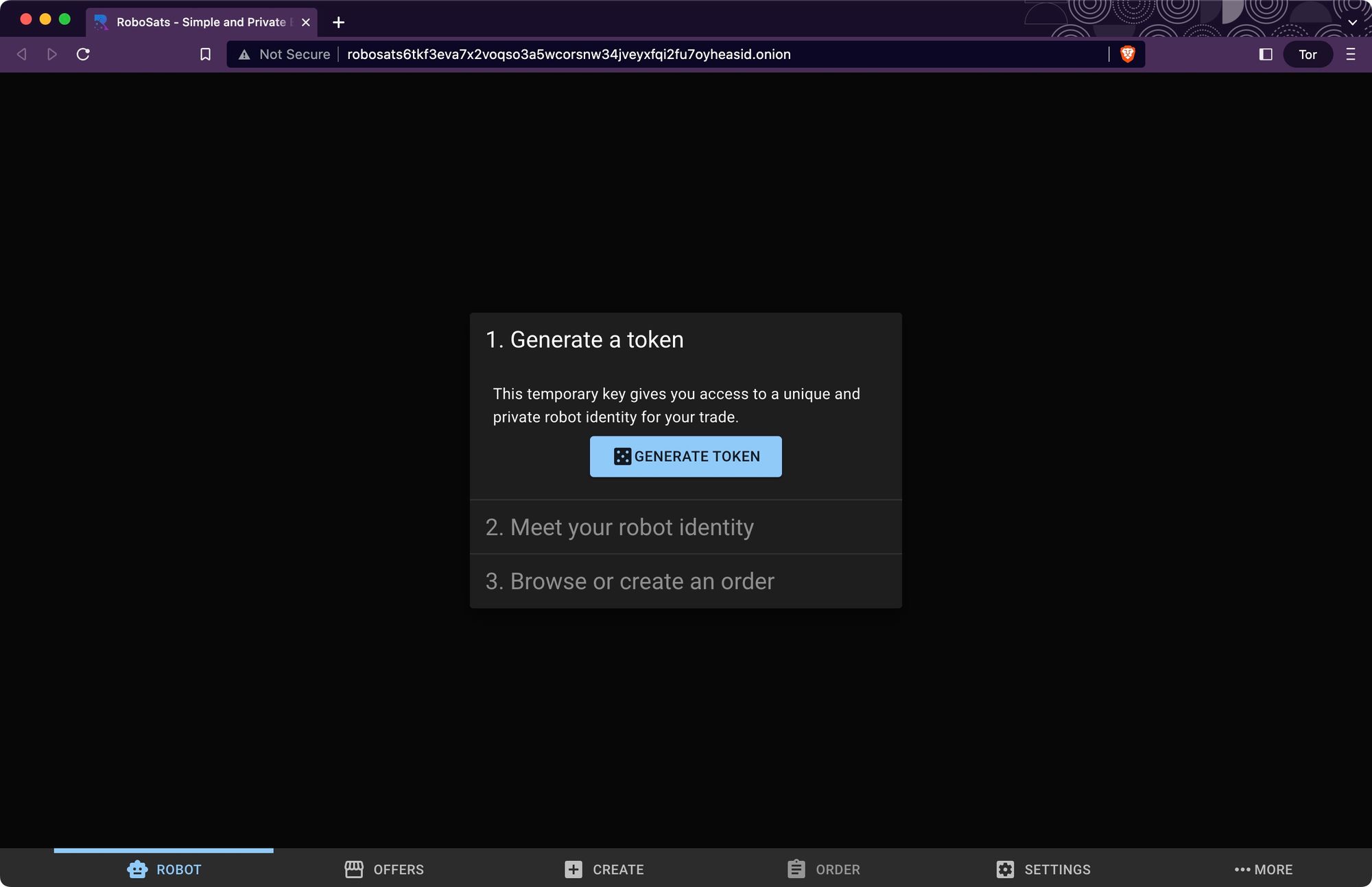The image size is (1372, 887).
Task: Expand step 2 Meet your robot identity
Action: (685, 527)
